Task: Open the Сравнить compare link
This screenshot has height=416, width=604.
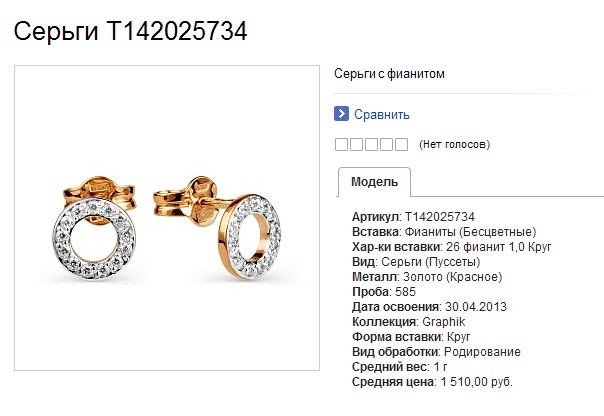Action: 382,114
